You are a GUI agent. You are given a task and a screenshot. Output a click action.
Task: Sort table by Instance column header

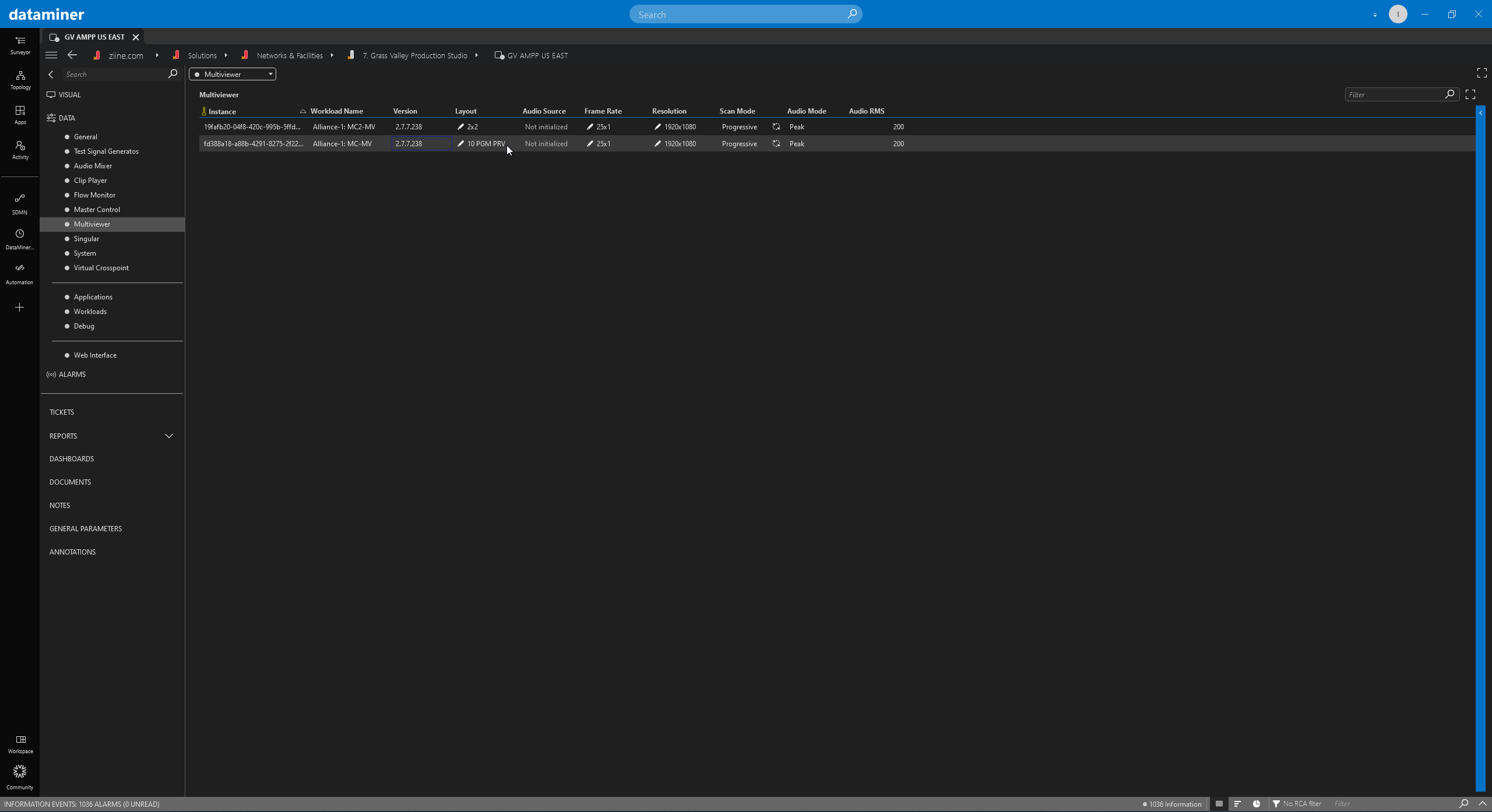[222, 111]
